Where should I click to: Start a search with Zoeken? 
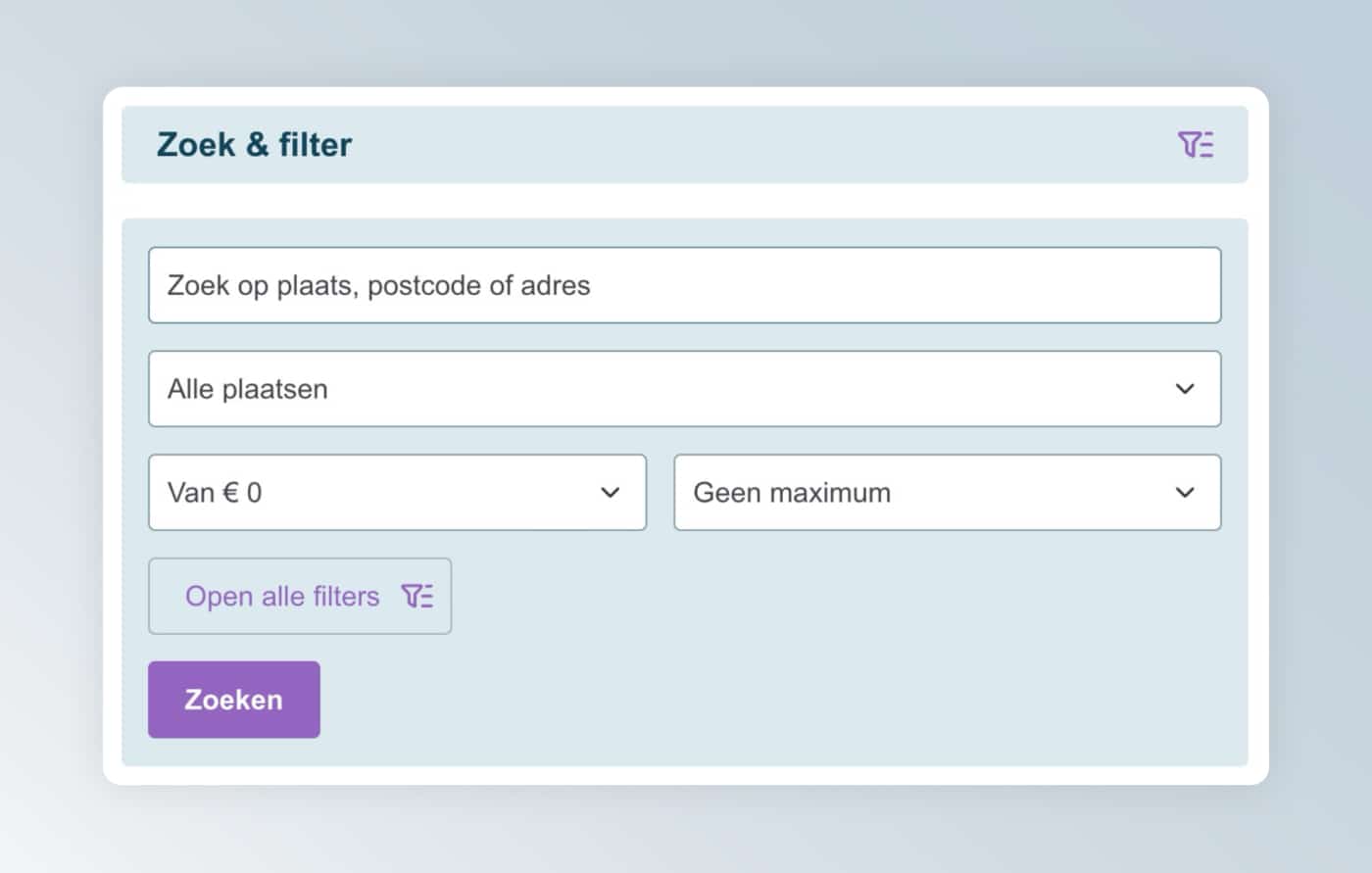pos(233,699)
